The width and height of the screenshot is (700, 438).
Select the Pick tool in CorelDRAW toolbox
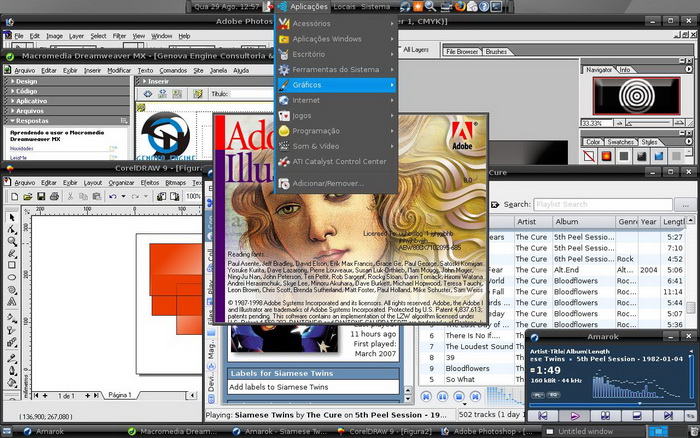11,217
